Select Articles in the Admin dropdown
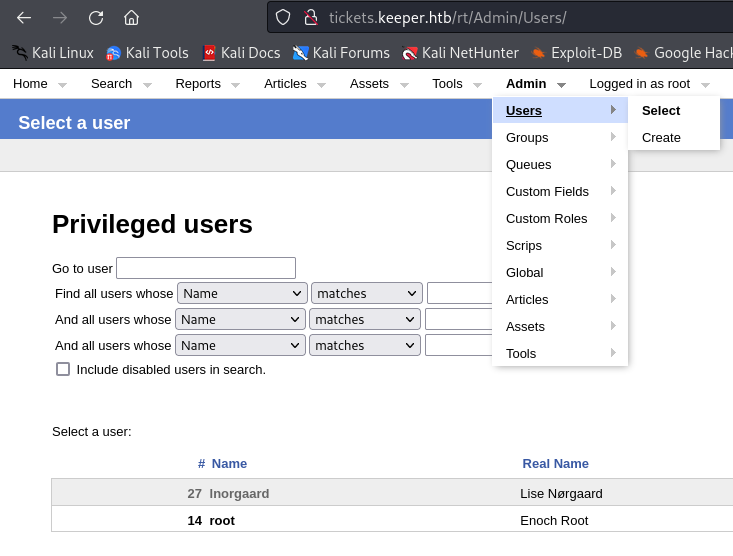This screenshot has height=556, width=733. 560,300
